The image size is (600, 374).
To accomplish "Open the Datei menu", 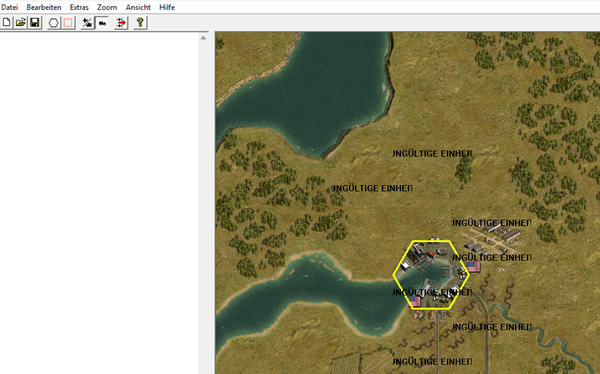I will 10,7.
